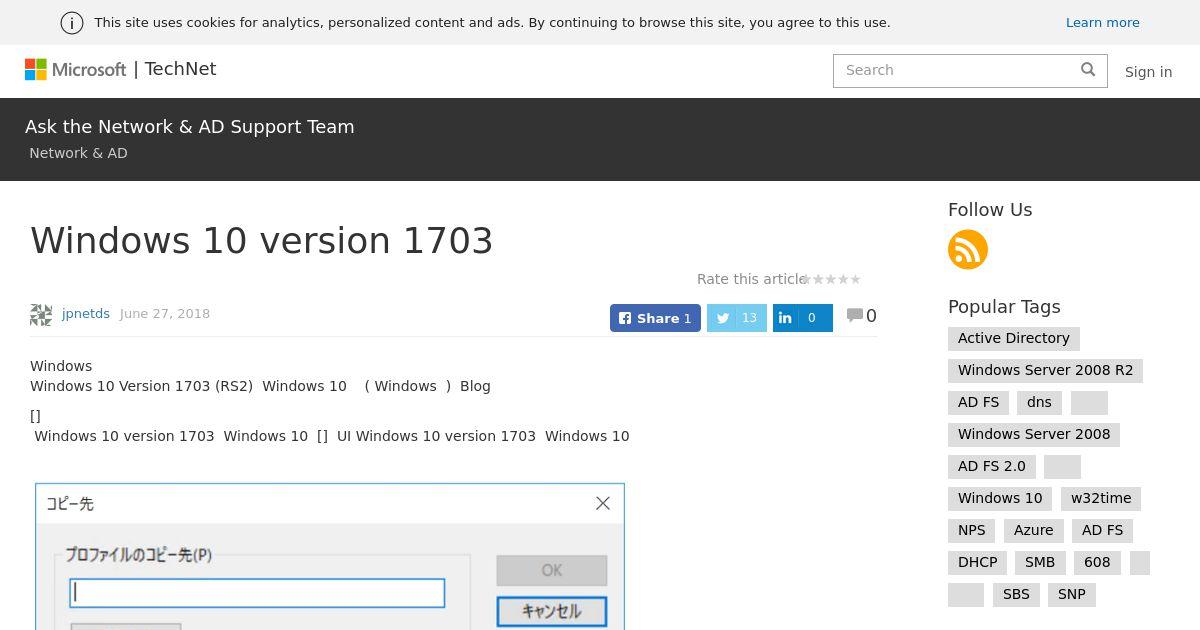Viewport: 1200px width, 630px height.
Task: Tweet the article via Twitter button
Action: click(737, 318)
